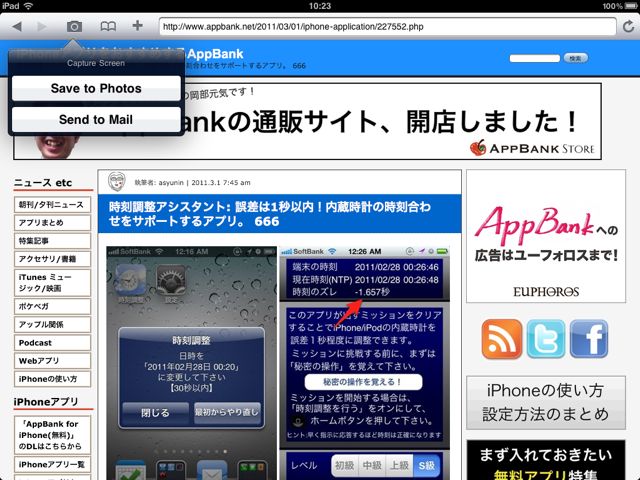Tap the browser forward arrow
This screenshot has height=480, width=640.
(42, 27)
